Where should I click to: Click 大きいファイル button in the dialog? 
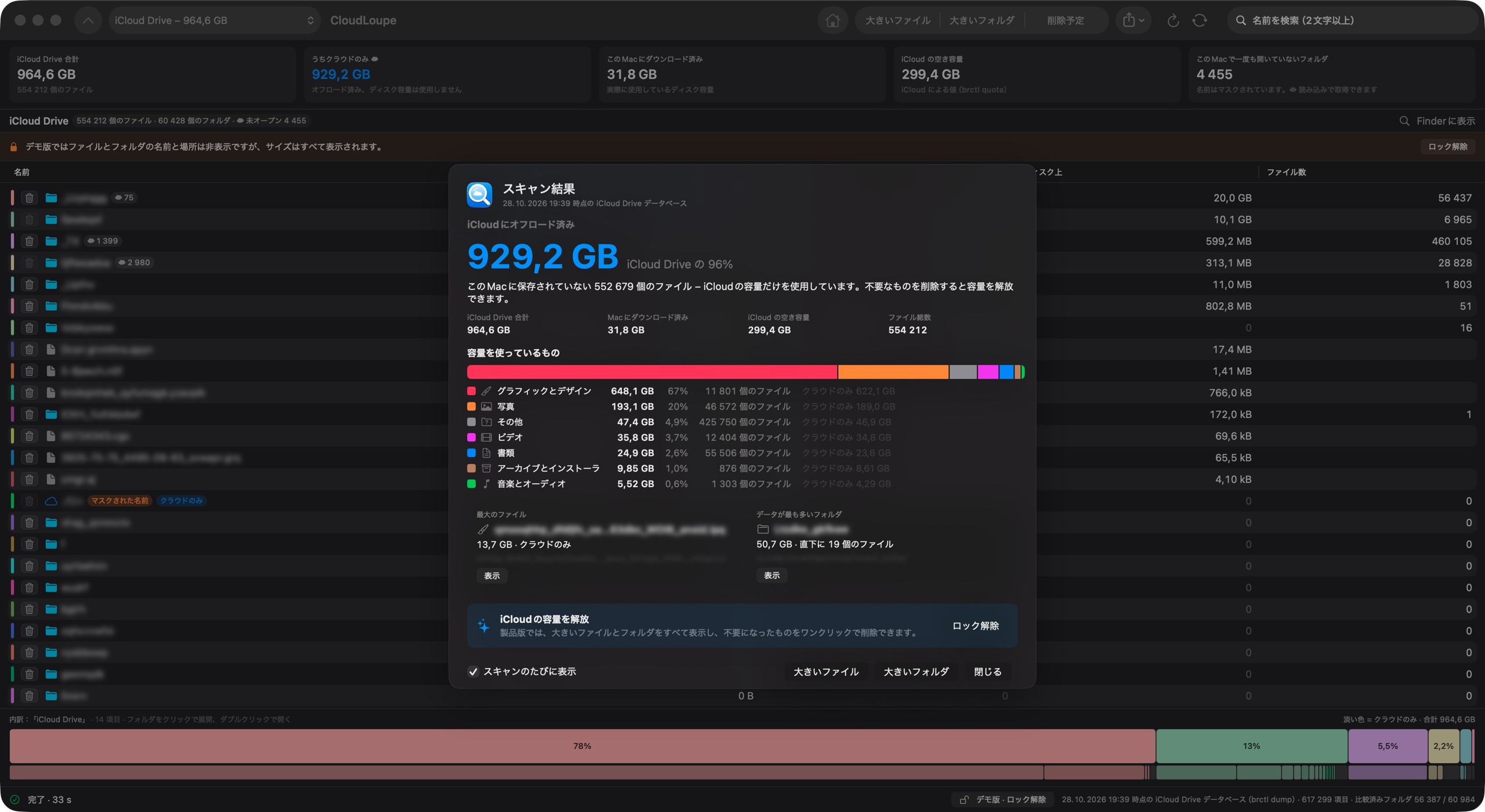(826, 672)
